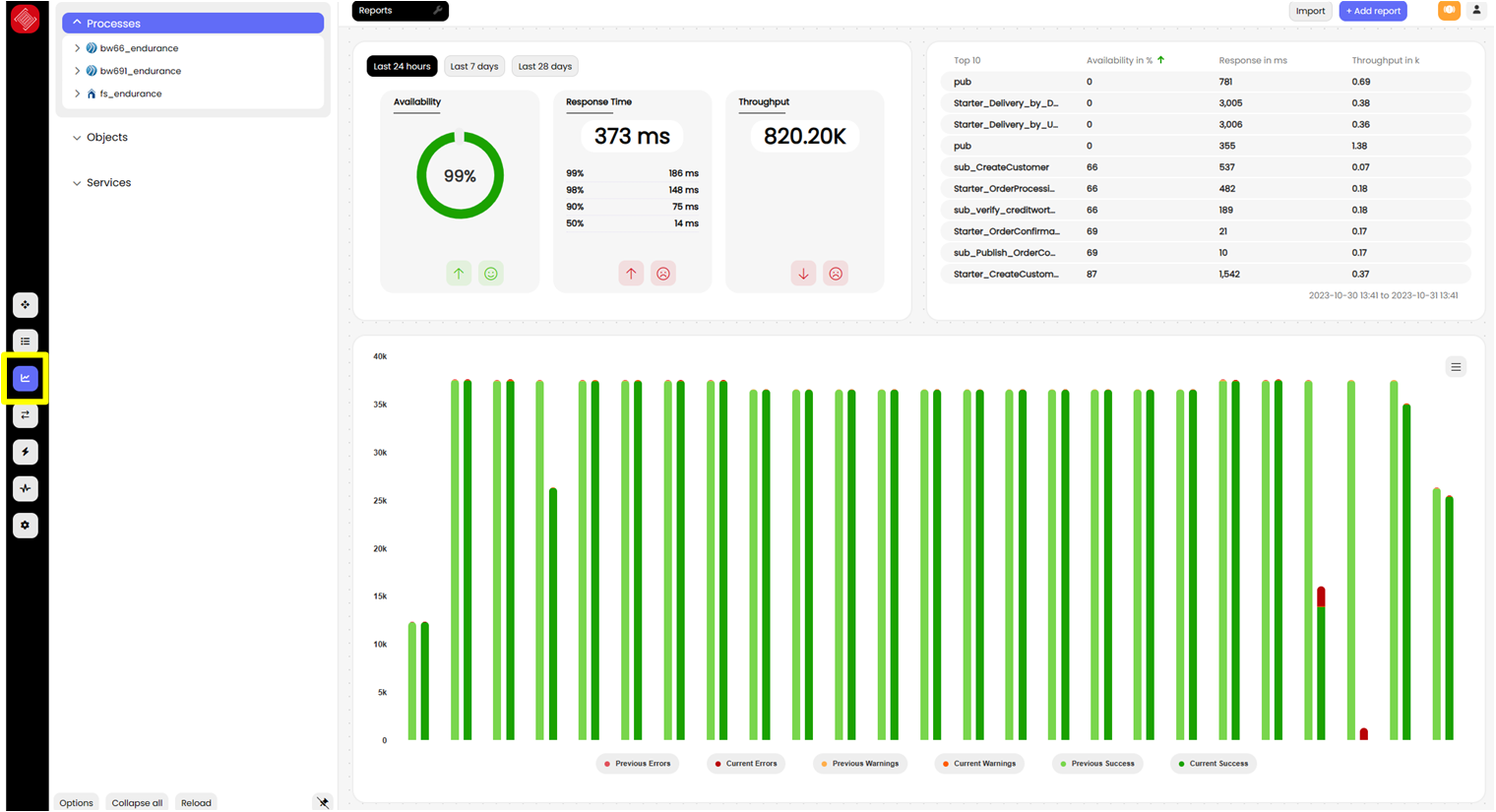Toggle Previous Success legend series
1496x812 pixels.
coord(1097,764)
